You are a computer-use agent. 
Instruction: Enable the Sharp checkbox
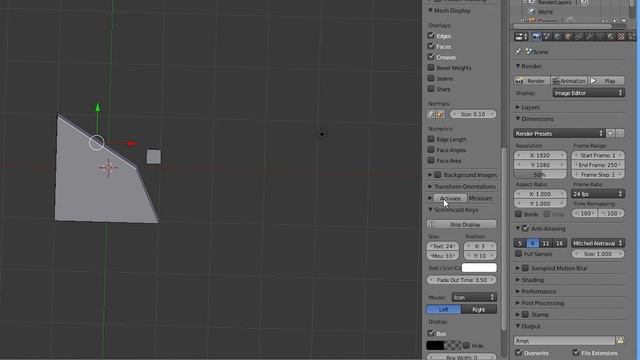(x=431, y=89)
